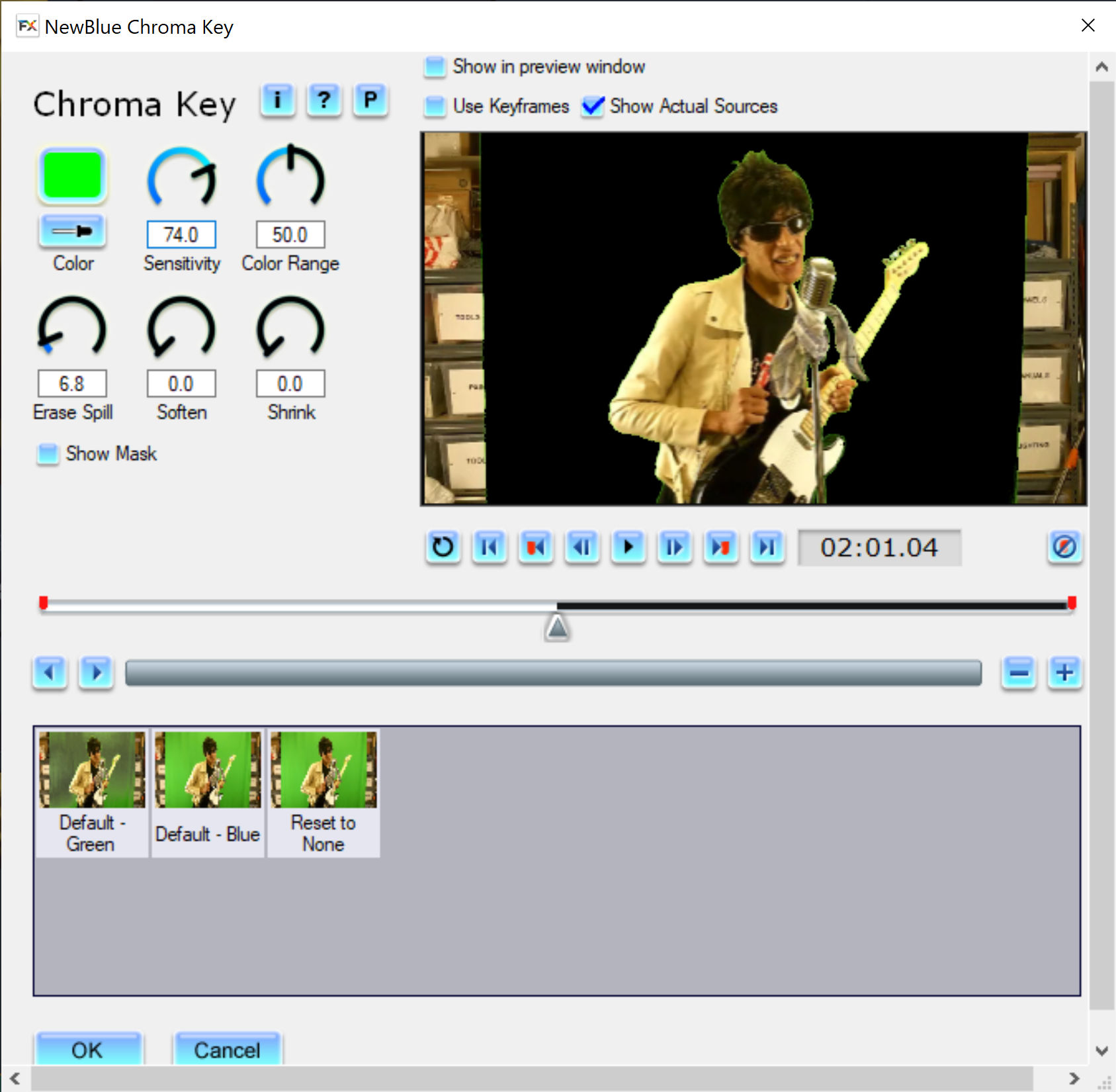Jump to the start of clip
This screenshot has width=1116, height=1092.
[x=490, y=547]
